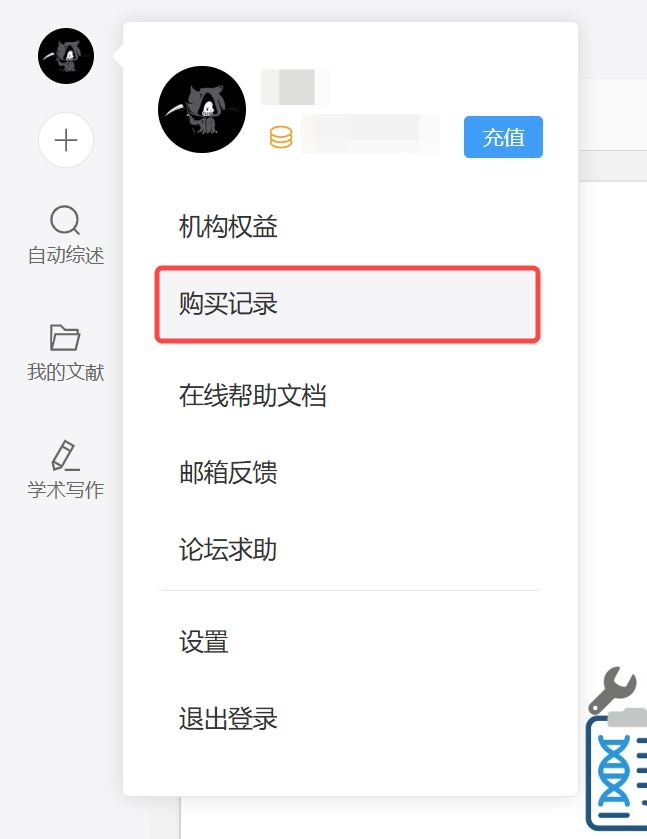
Task: Click the 自动综述 label text
Action: coord(66,255)
